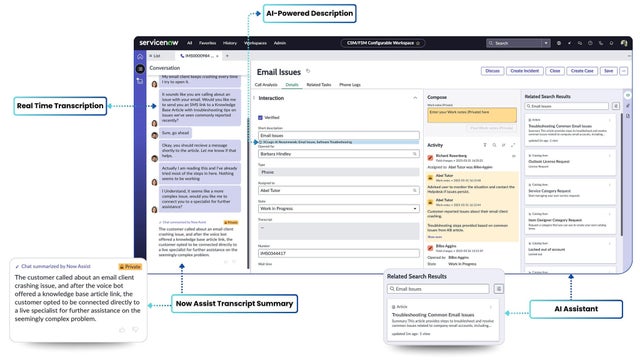Click the refresh icon beside the Email Issues title
The image size is (640, 360).
point(308,71)
